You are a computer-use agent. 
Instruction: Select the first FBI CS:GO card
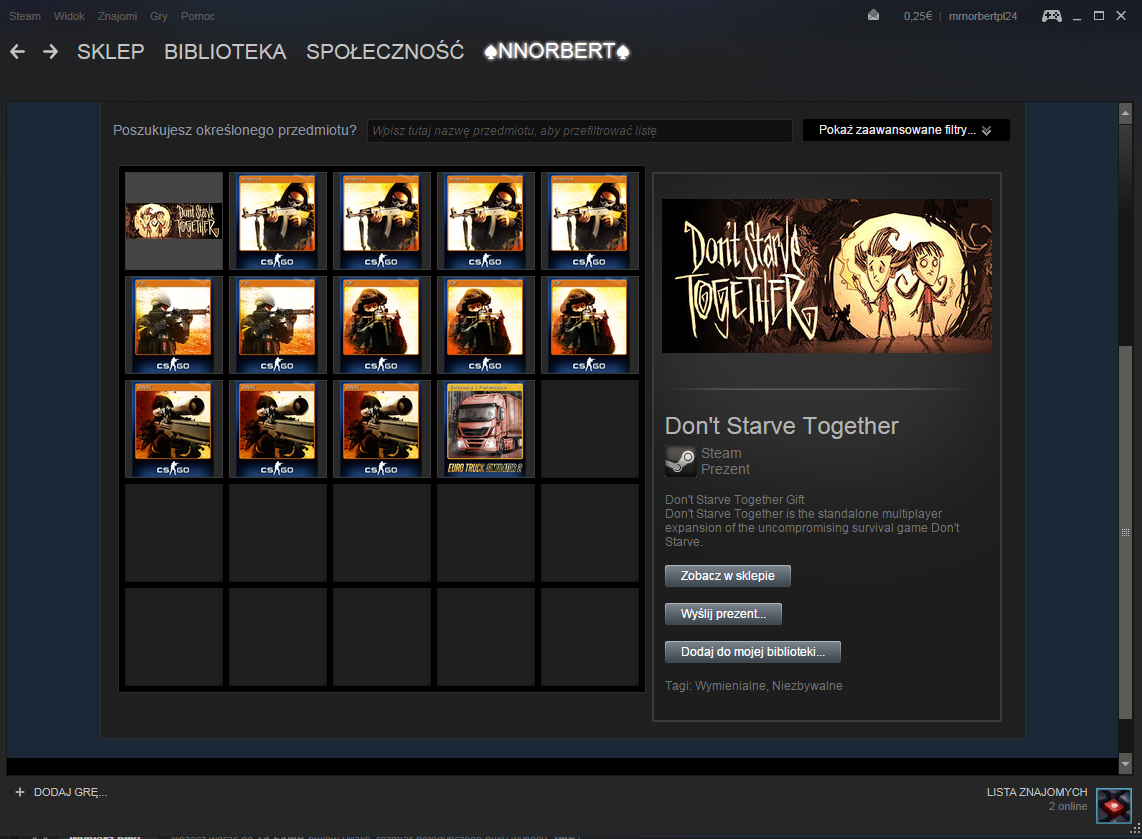point(174,325)
